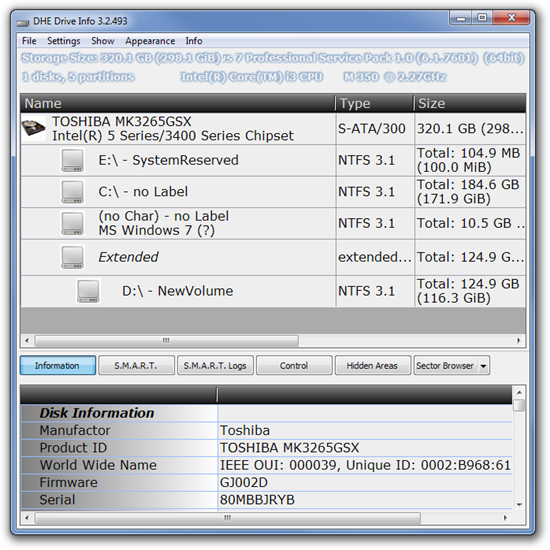This screenshot has height=550, width=550.
Task: Click the DHE Drive Info title bar icon
Action: [x=23, y=22]
